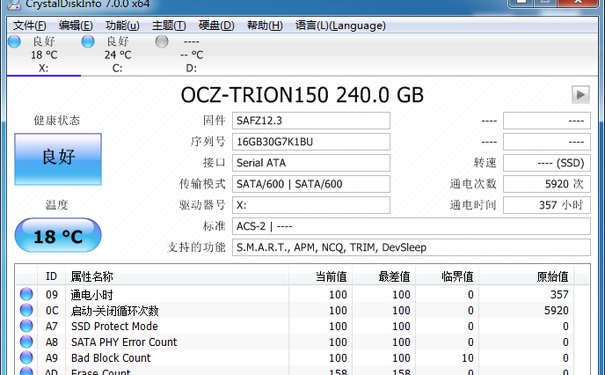Switch to the C: disk tab

pyautogui.click(x=117, y=55)
